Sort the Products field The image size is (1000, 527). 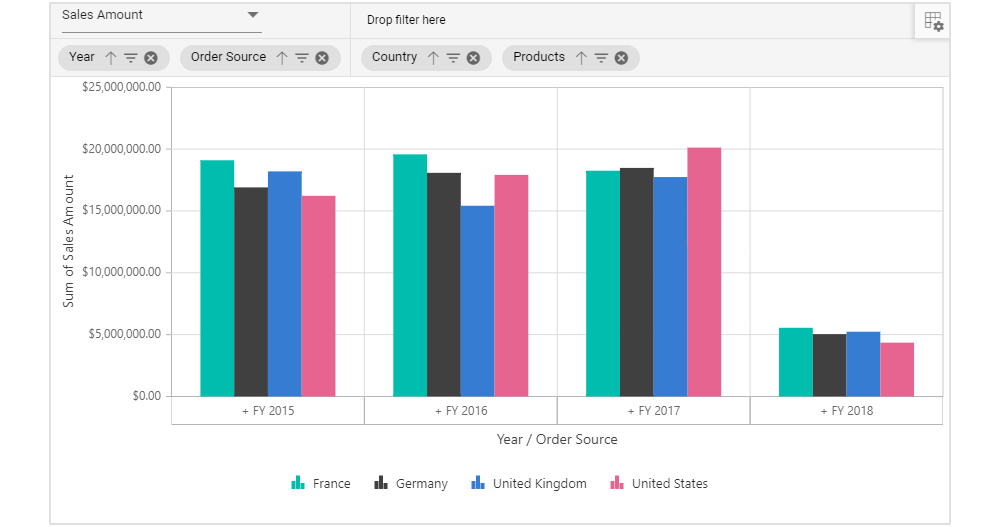click(581, 58)
